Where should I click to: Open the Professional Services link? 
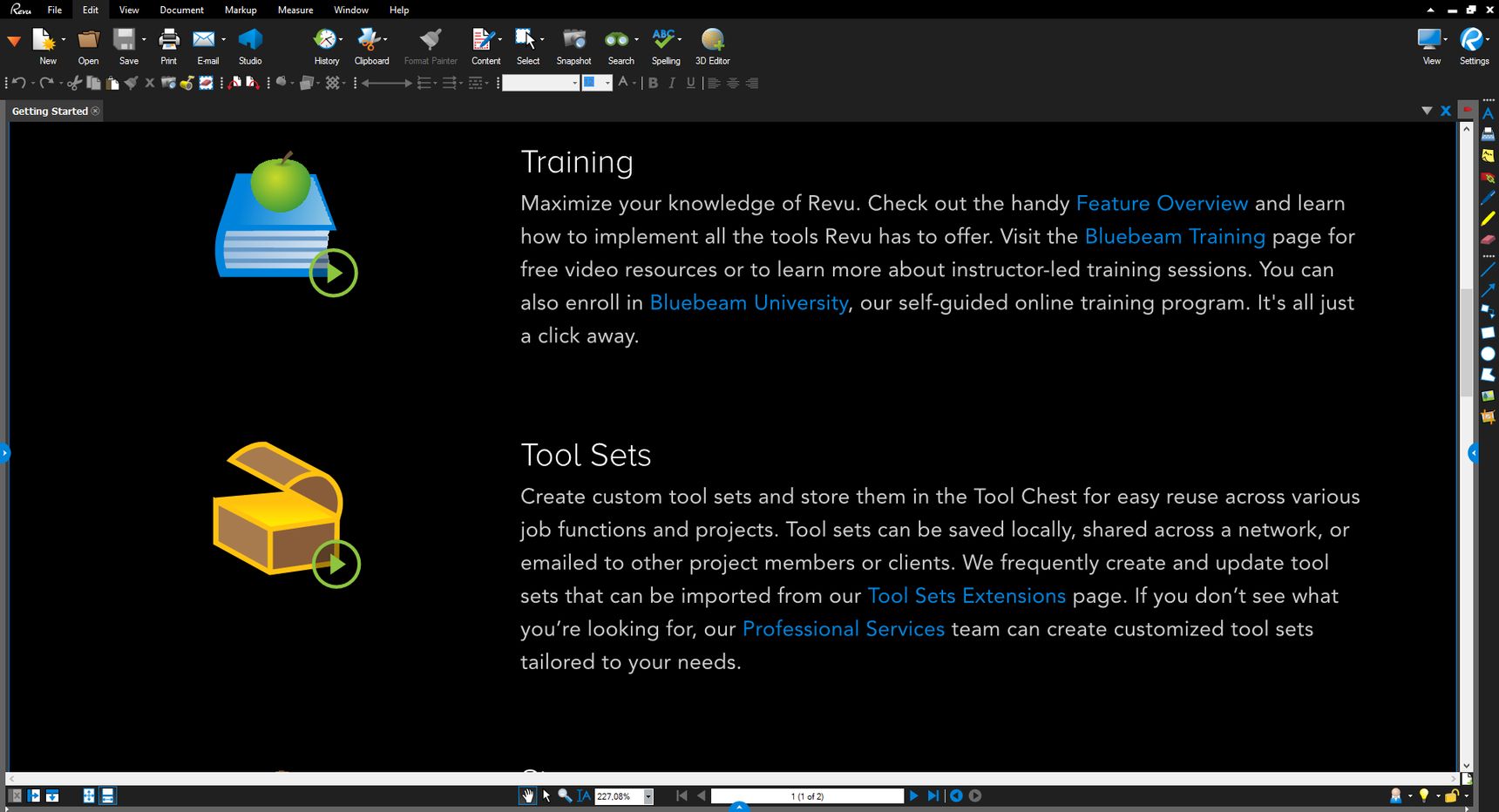(x=844, y=629)
